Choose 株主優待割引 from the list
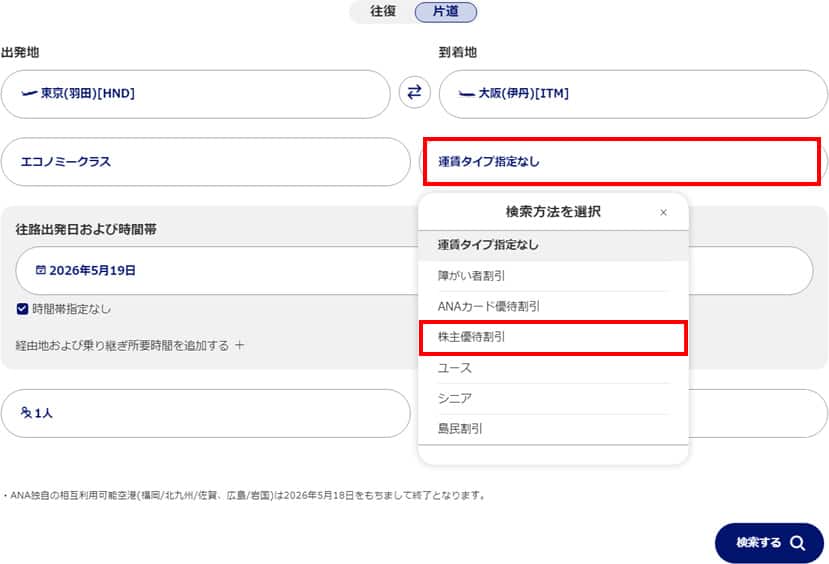This screenshot has height=564, width=829. pyautogui.click(x=553, y=338)
